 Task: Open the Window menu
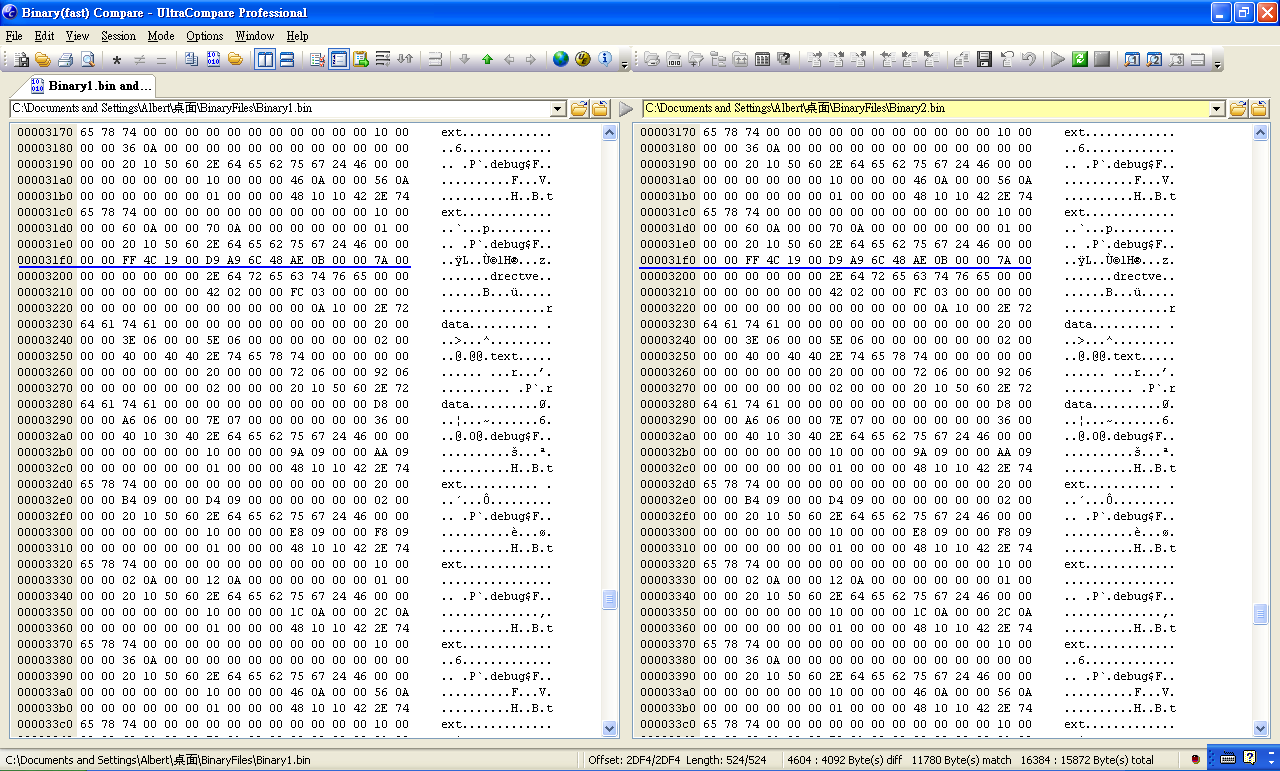pos(255,36)
